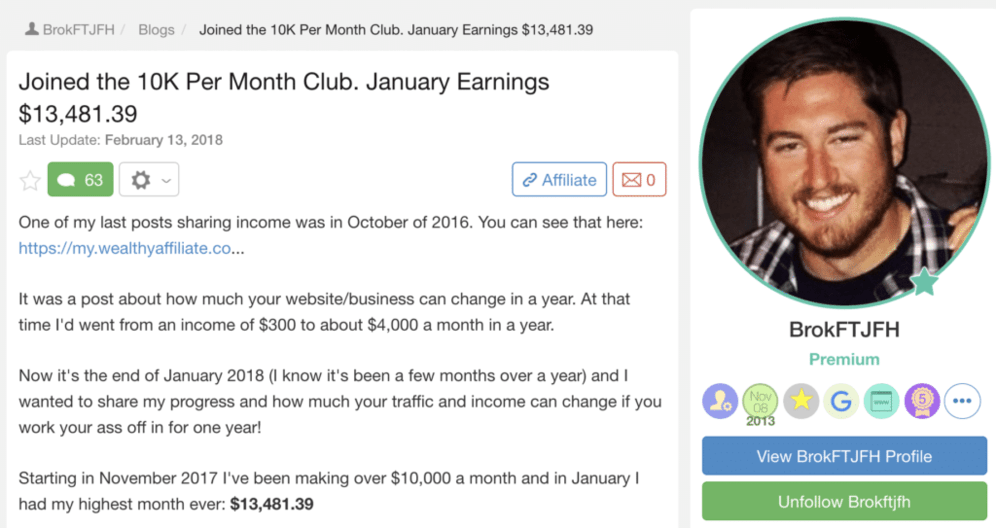Click the BrokFTJFH username under the photo
Viewport: 996px width, 528px height.
click(844, 331)
